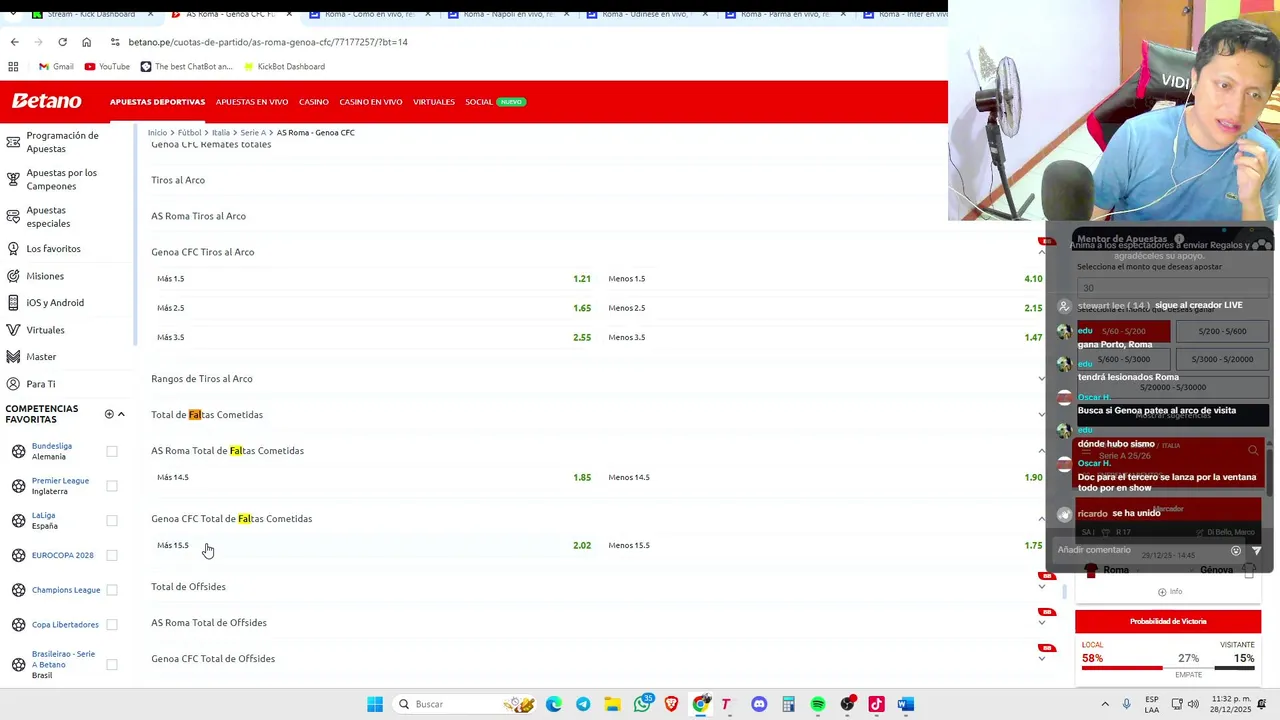Switch to Roma - Napoli en vivo tab
Image resolution: width=1280 pixels, height=720 pixels.
509,14
